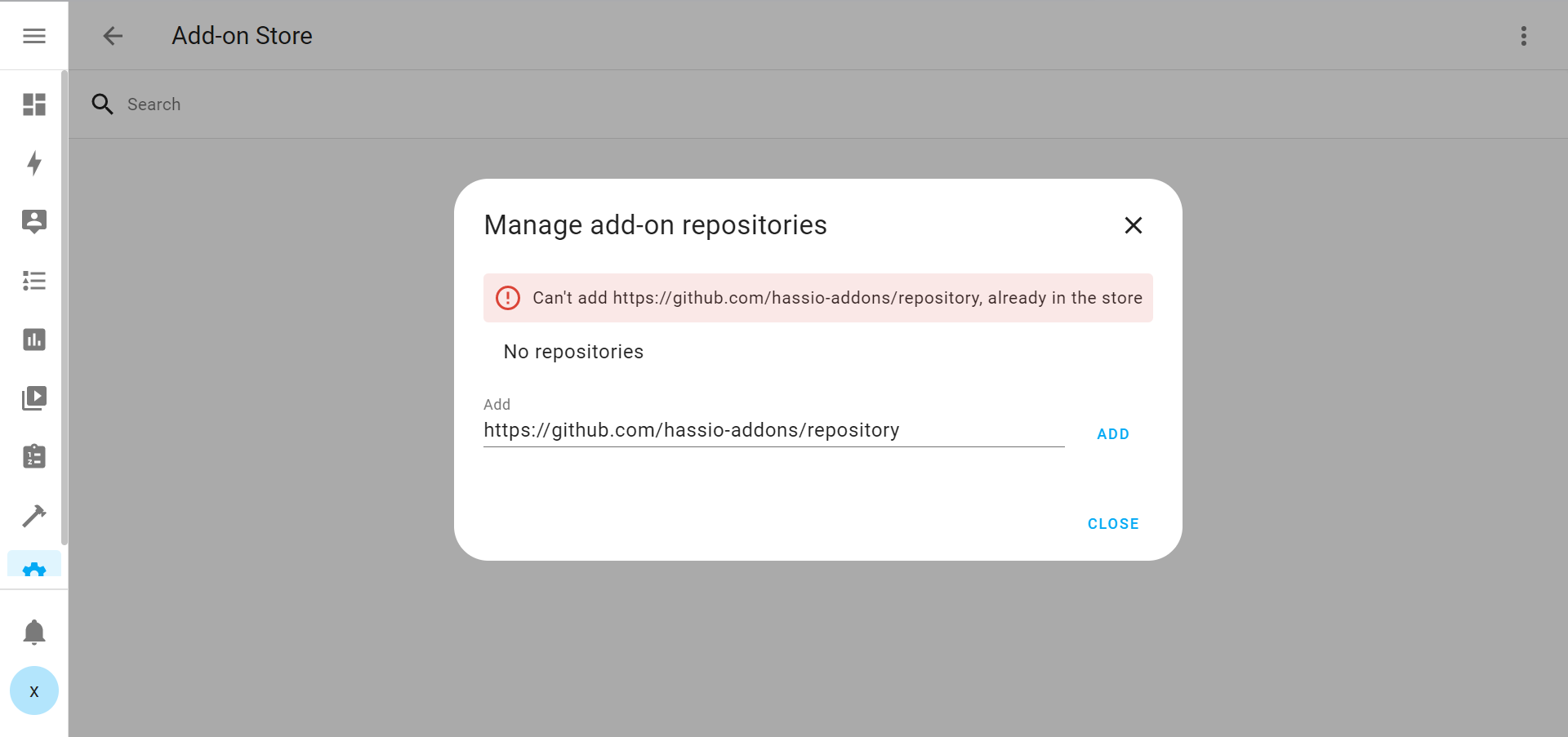The width and height of the screenshot is (1568, 737).
Task: Dismiss the dialog with the X button
Action: coord(1134,225)
